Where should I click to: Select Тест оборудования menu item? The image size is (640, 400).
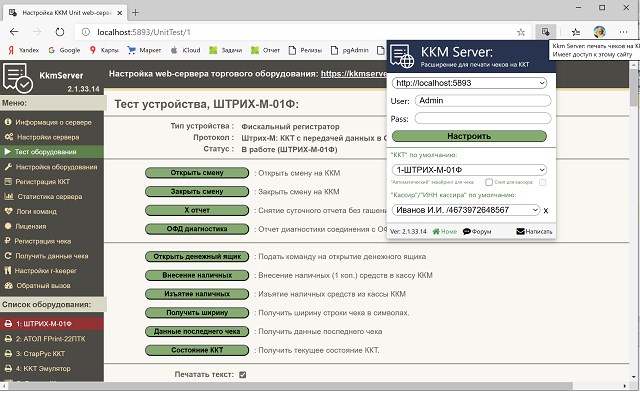[x=52, y=152]
